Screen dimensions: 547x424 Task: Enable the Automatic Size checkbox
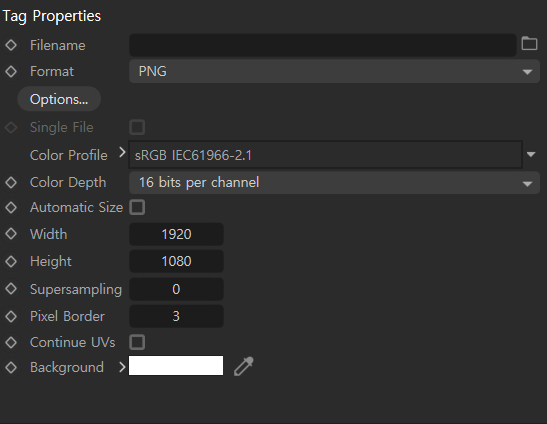137,207
